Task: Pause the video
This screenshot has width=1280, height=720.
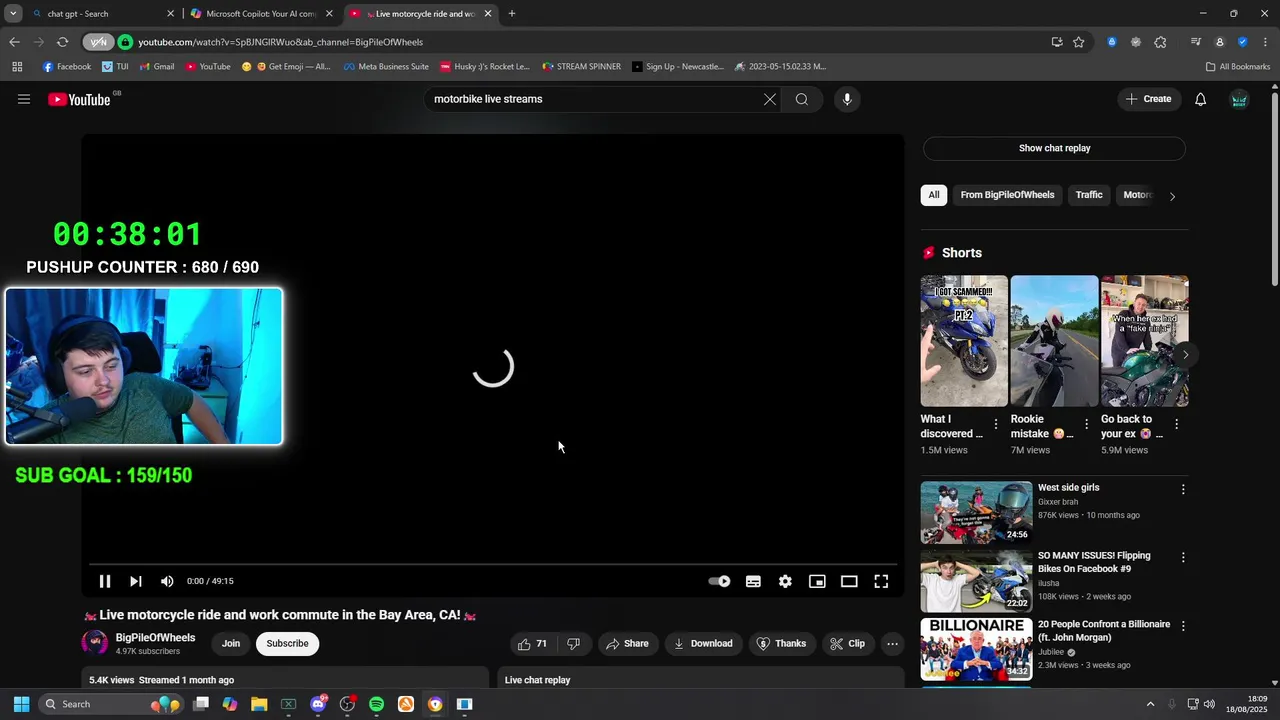Action: point(105,581)
